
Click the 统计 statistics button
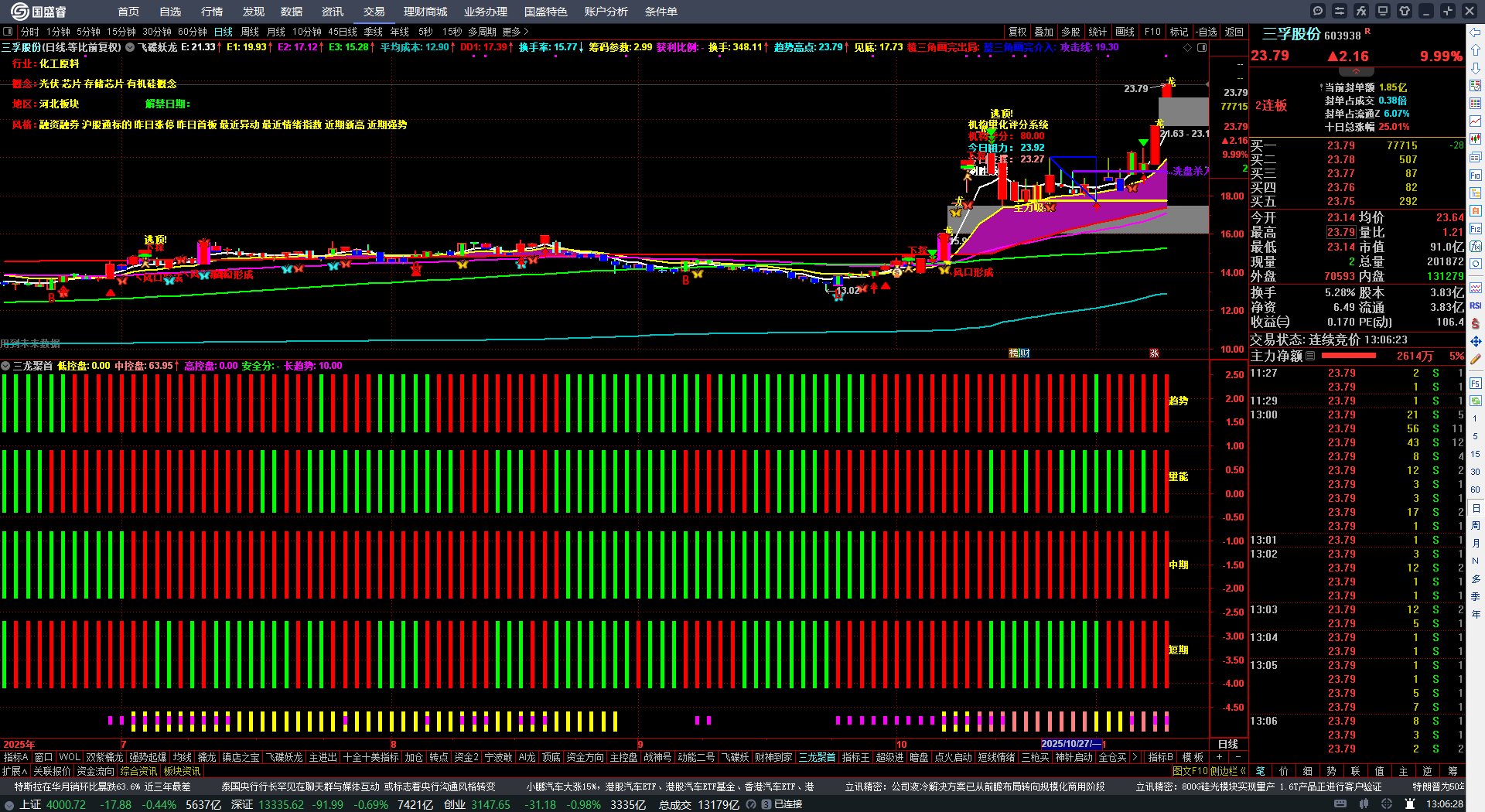1098,32
